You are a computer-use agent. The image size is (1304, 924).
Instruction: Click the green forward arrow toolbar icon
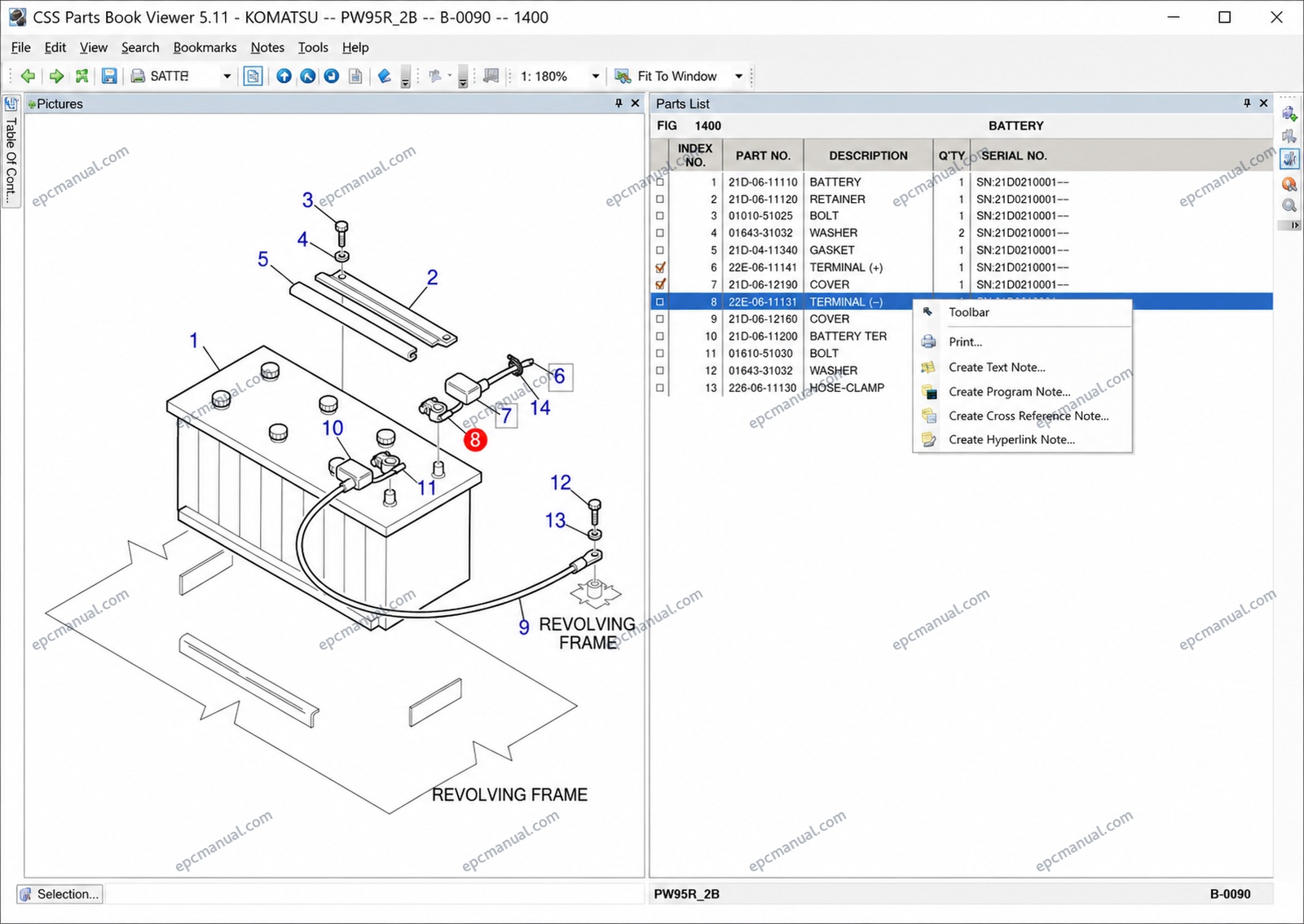coord(56,76)
